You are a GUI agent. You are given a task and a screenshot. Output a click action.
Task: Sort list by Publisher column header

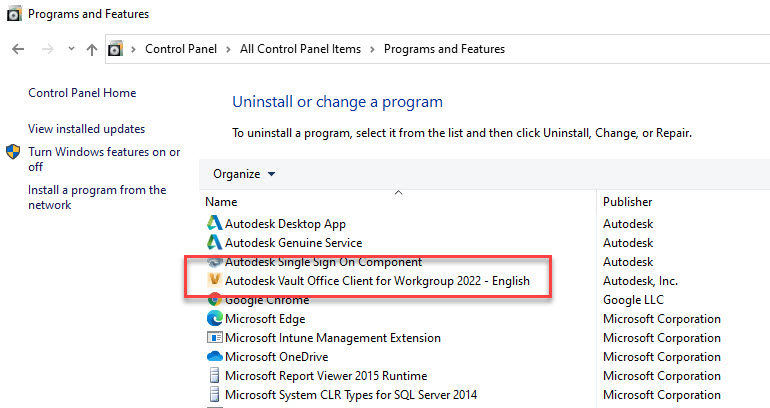click(628, 202)
